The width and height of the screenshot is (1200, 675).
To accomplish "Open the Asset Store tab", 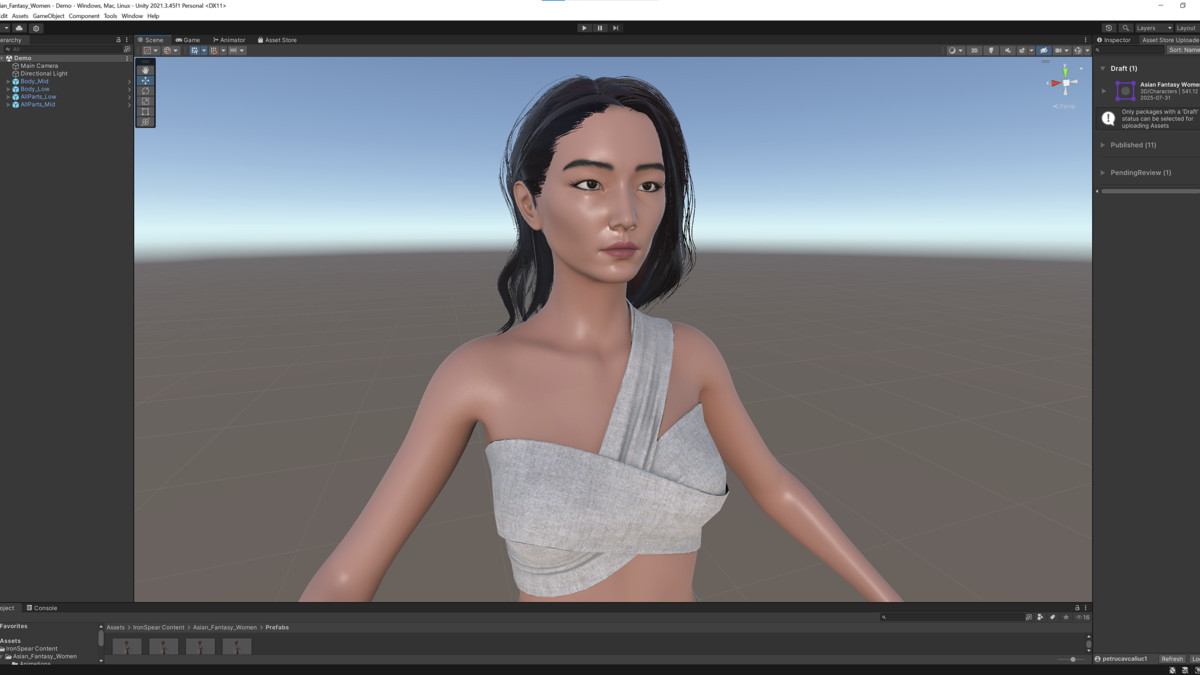I will pos(277,40).
